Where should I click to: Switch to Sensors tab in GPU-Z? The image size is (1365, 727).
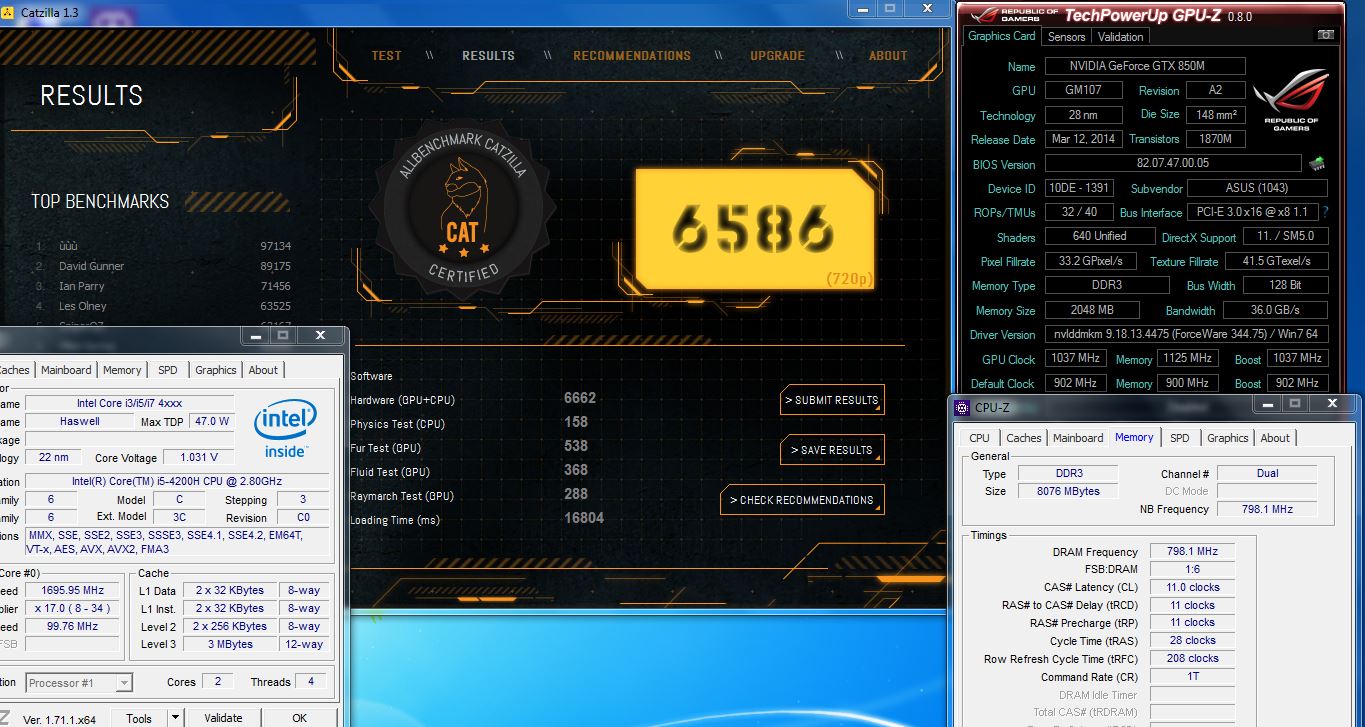(1066, 37)
